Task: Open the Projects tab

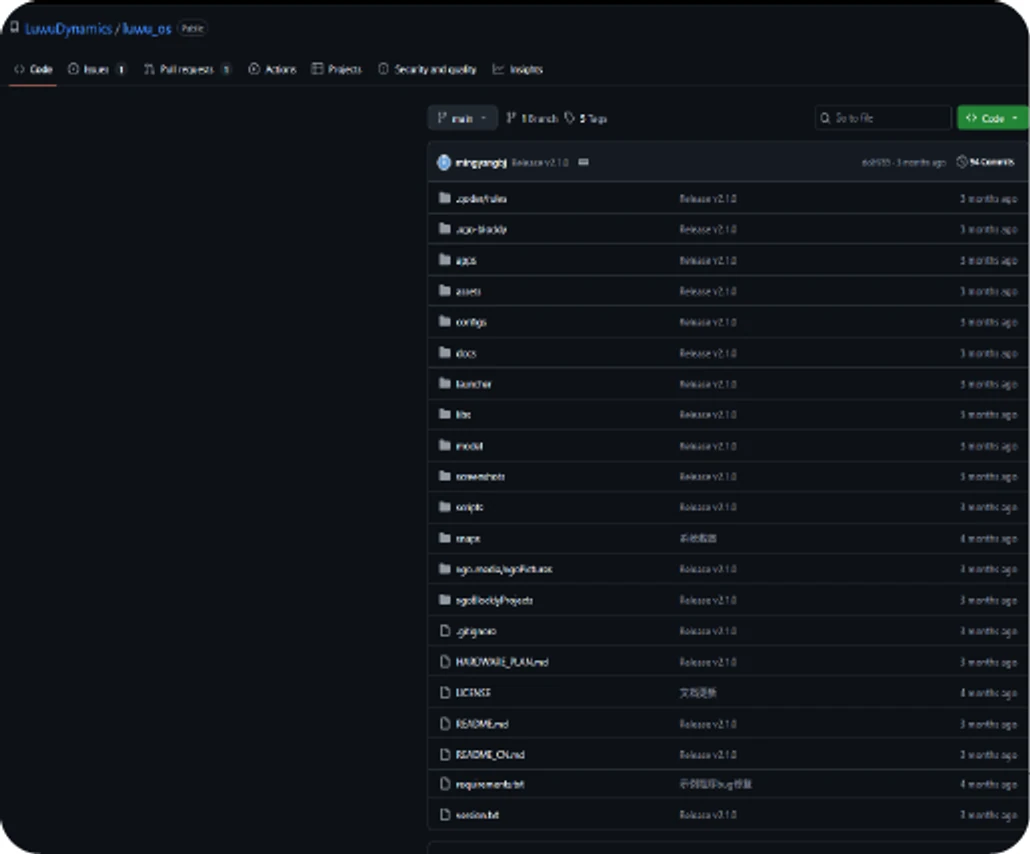Action: 336,69
